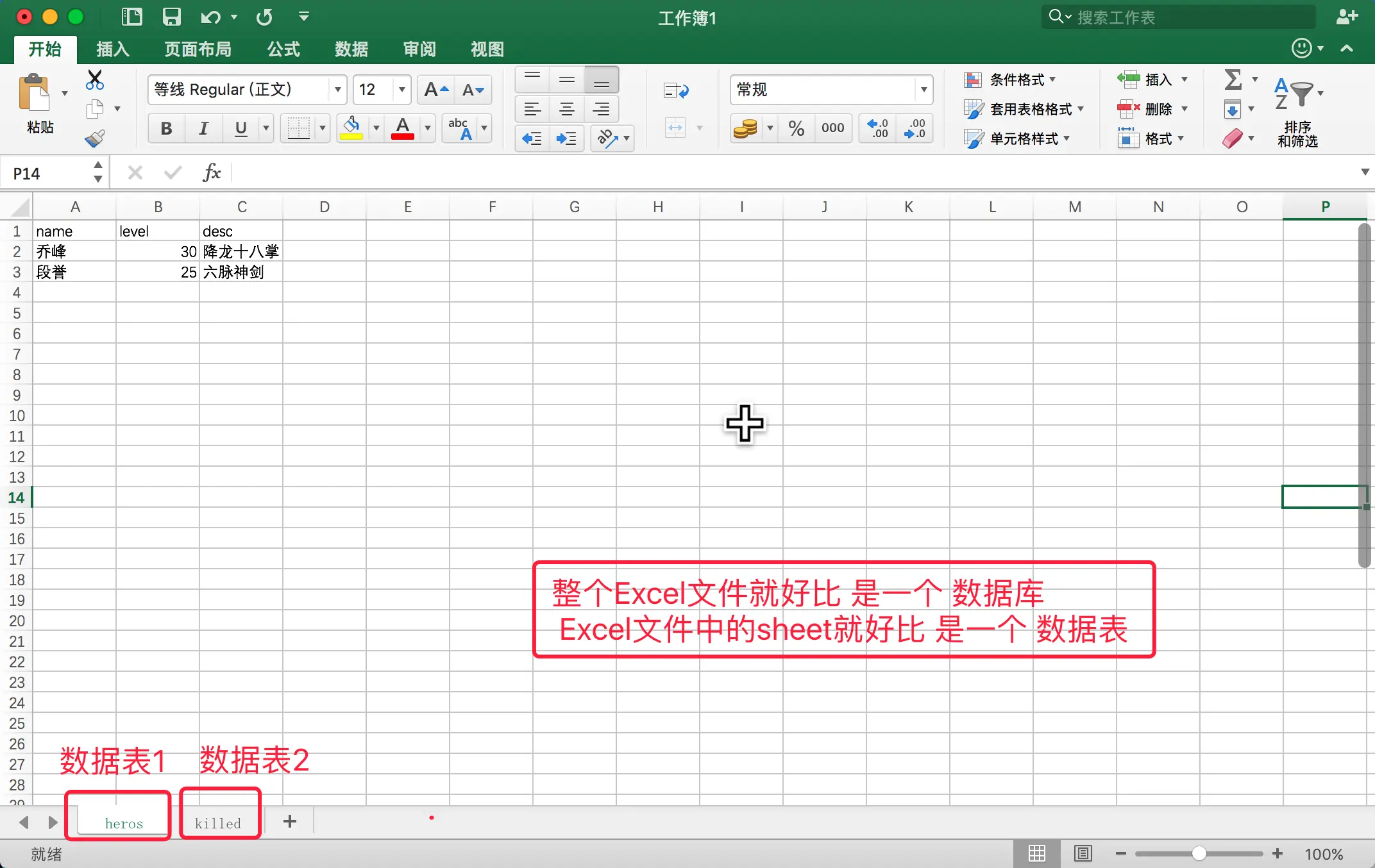Screen dimensions: 1375x868
Task: Align text left in the cell
Action: pyautogui.click(x=532, y=109)
